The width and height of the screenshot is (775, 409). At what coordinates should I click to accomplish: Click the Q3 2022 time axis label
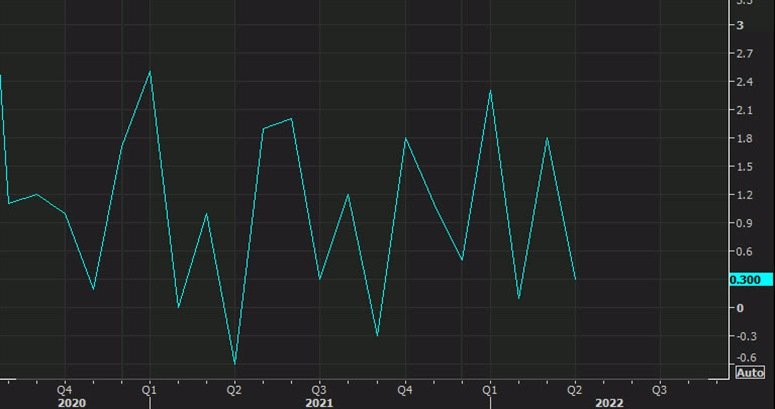click(659, 390)
